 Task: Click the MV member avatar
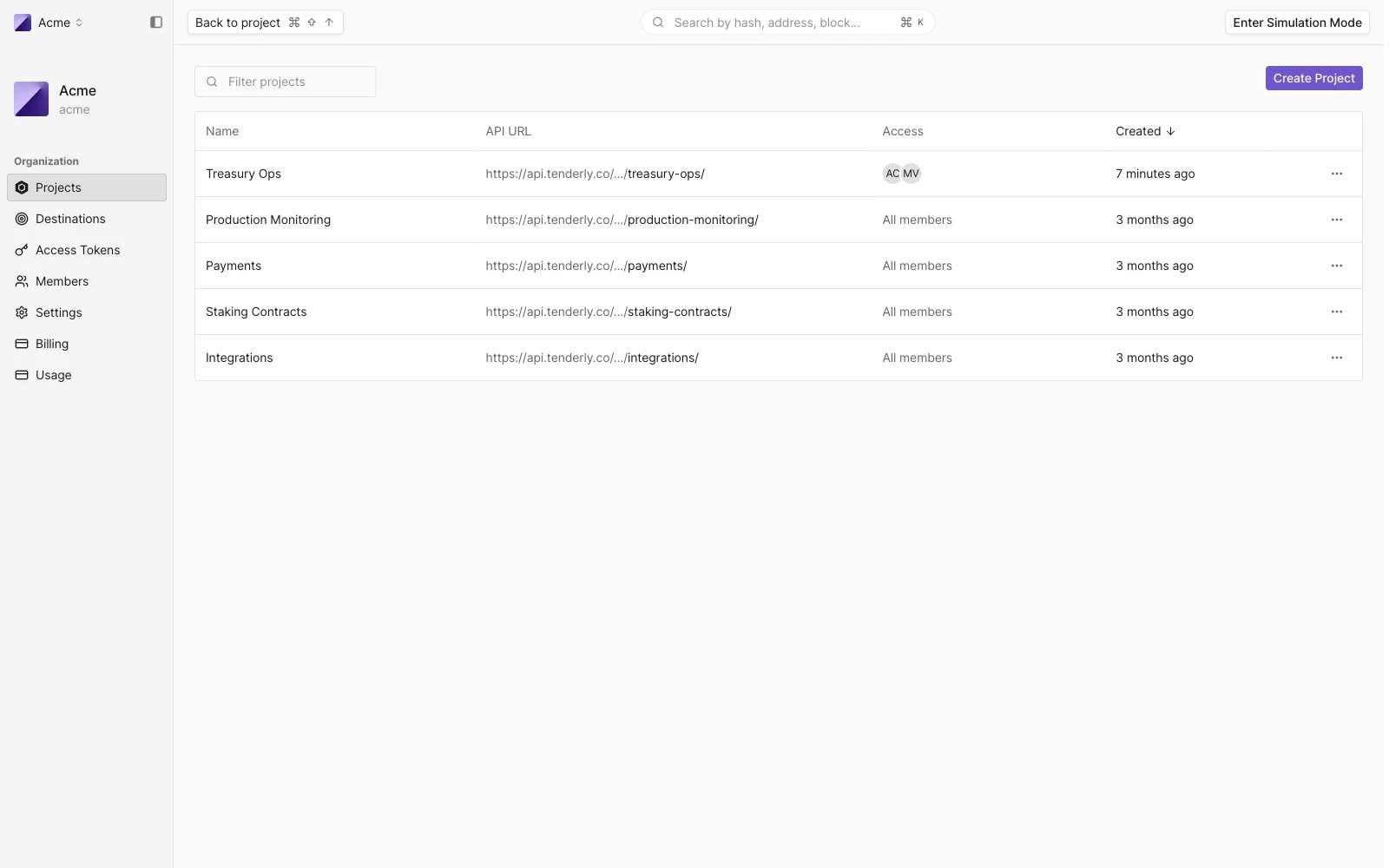pos(911,174)
